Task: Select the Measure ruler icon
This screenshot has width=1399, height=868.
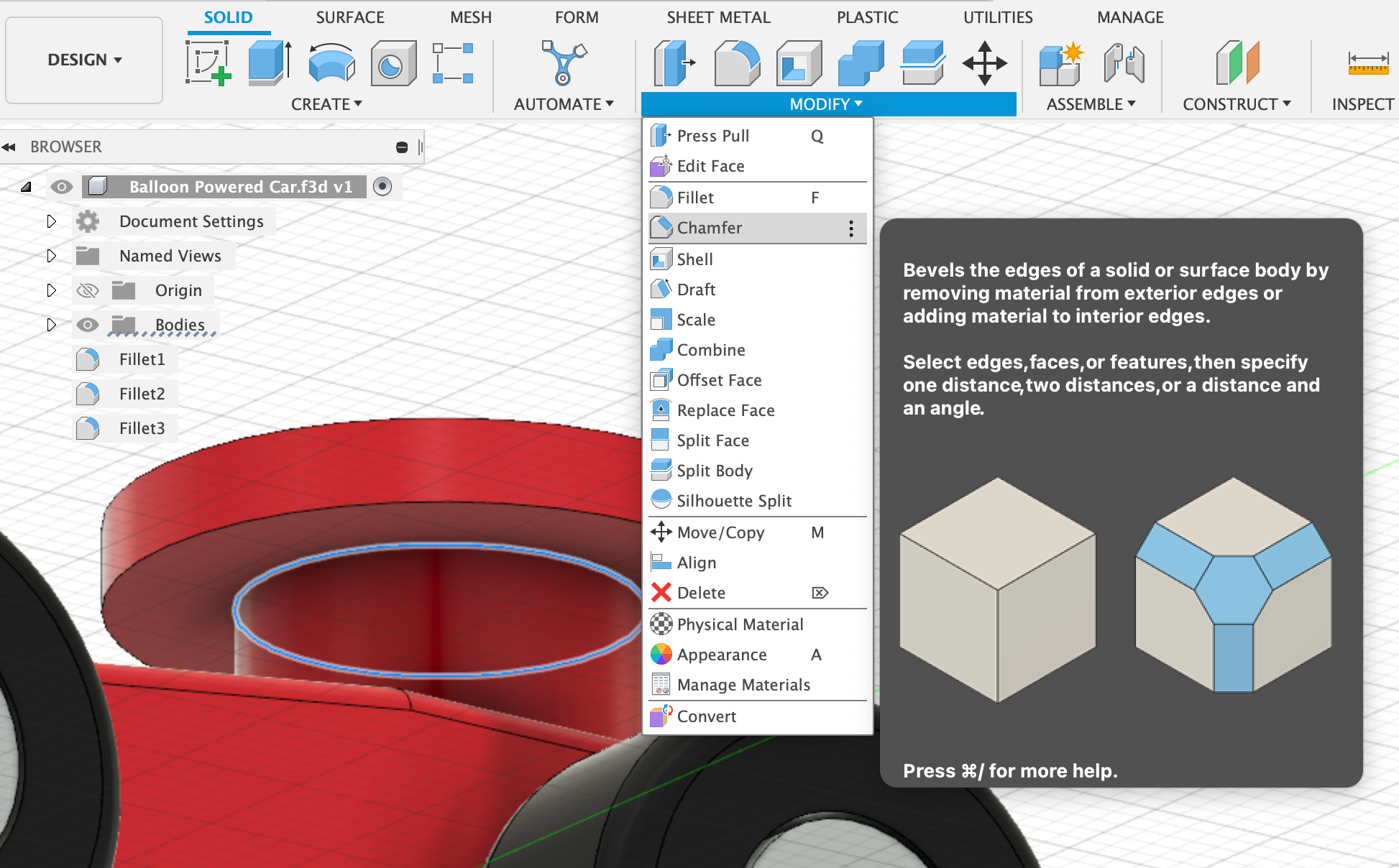Action: point(1367,63)
